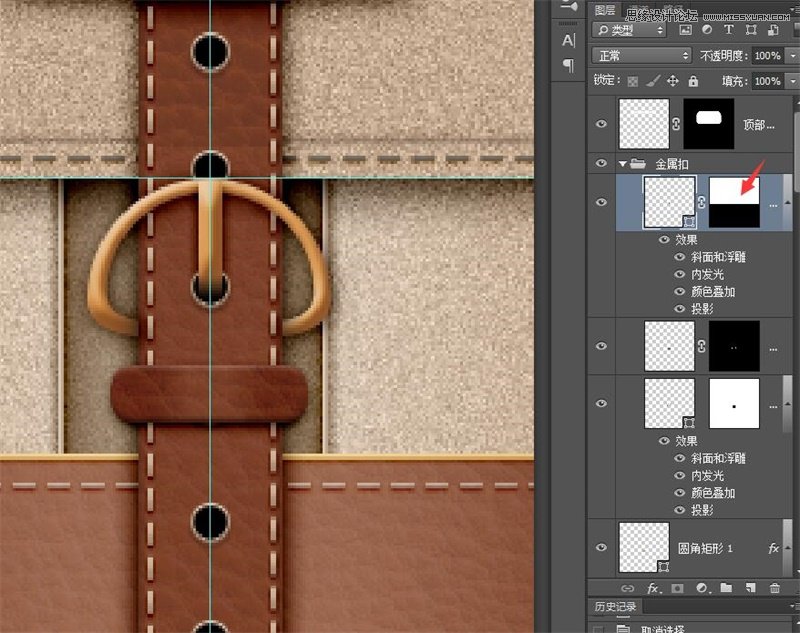
Task: Select the 金属扣 group name
Action: pyautogui.click(x=672, y=164)
